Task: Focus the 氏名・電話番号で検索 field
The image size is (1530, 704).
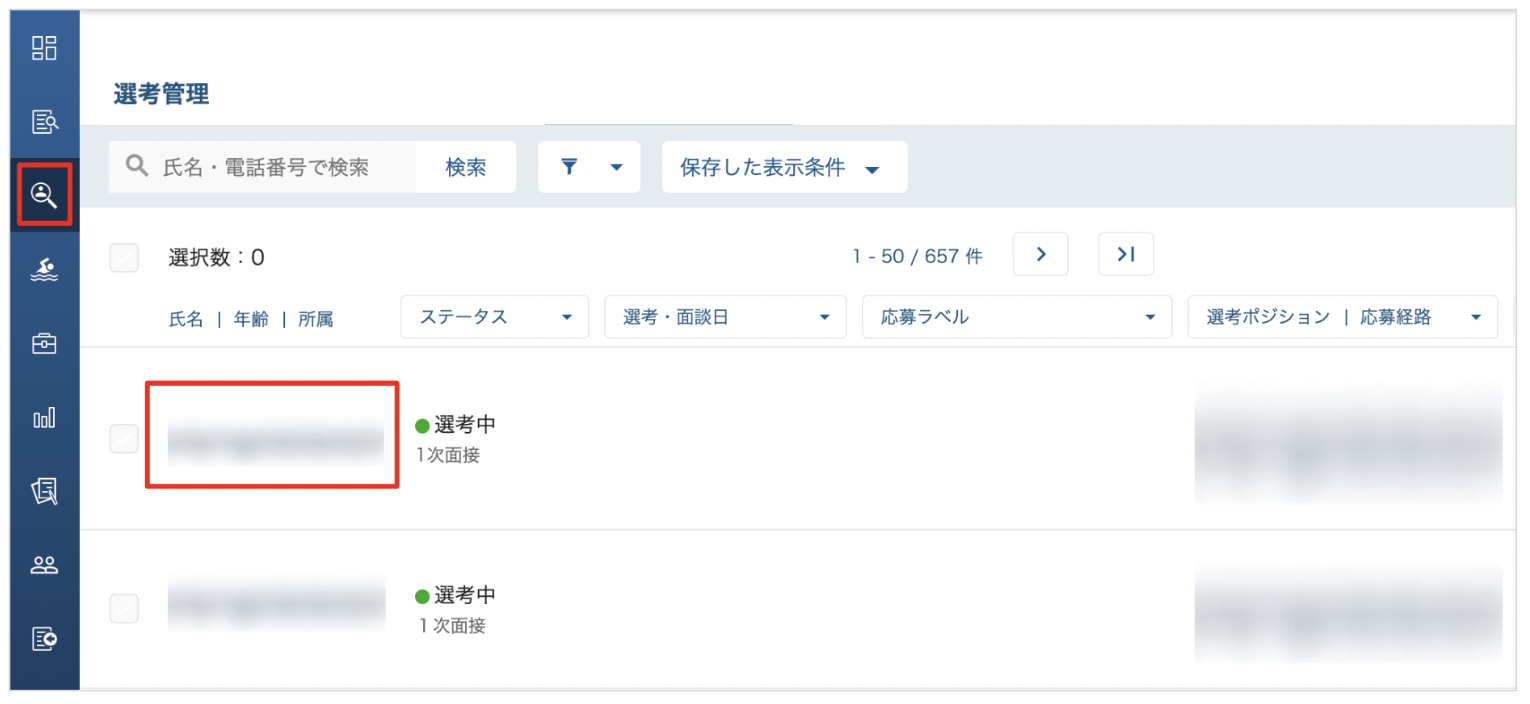Action: [x=263, y=167]
